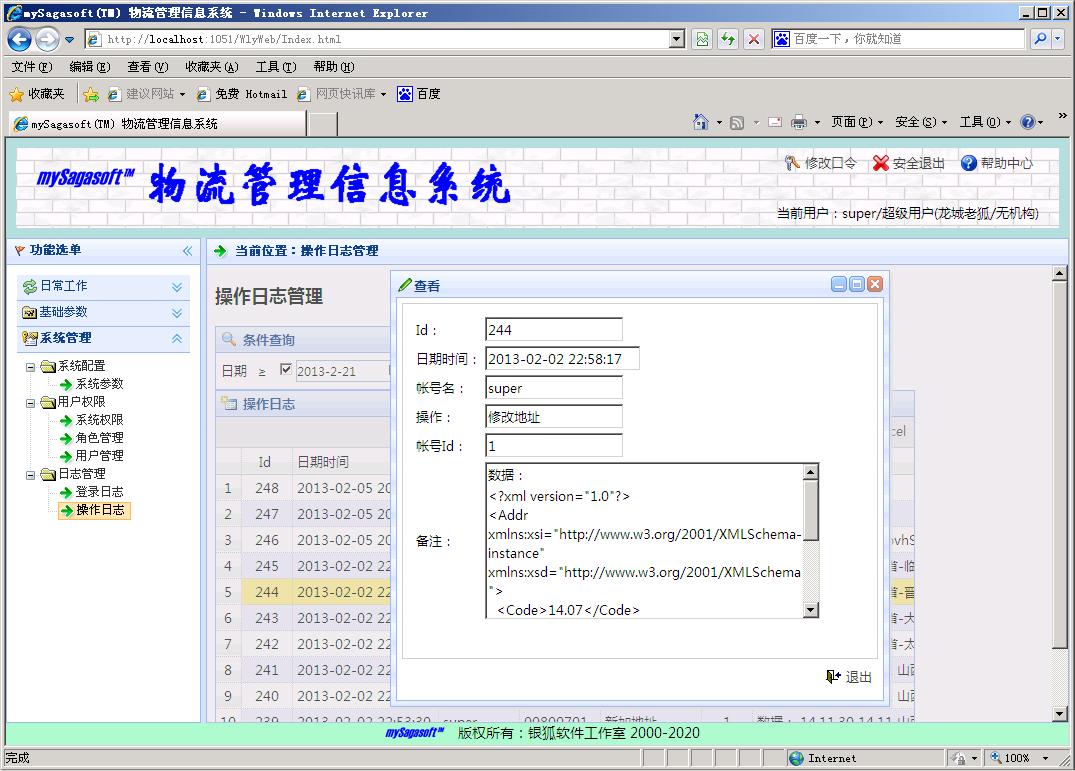This screenshot has width=1075, height=771.
Task: Open the 文件(F) menu
Action: click(32, 66)
